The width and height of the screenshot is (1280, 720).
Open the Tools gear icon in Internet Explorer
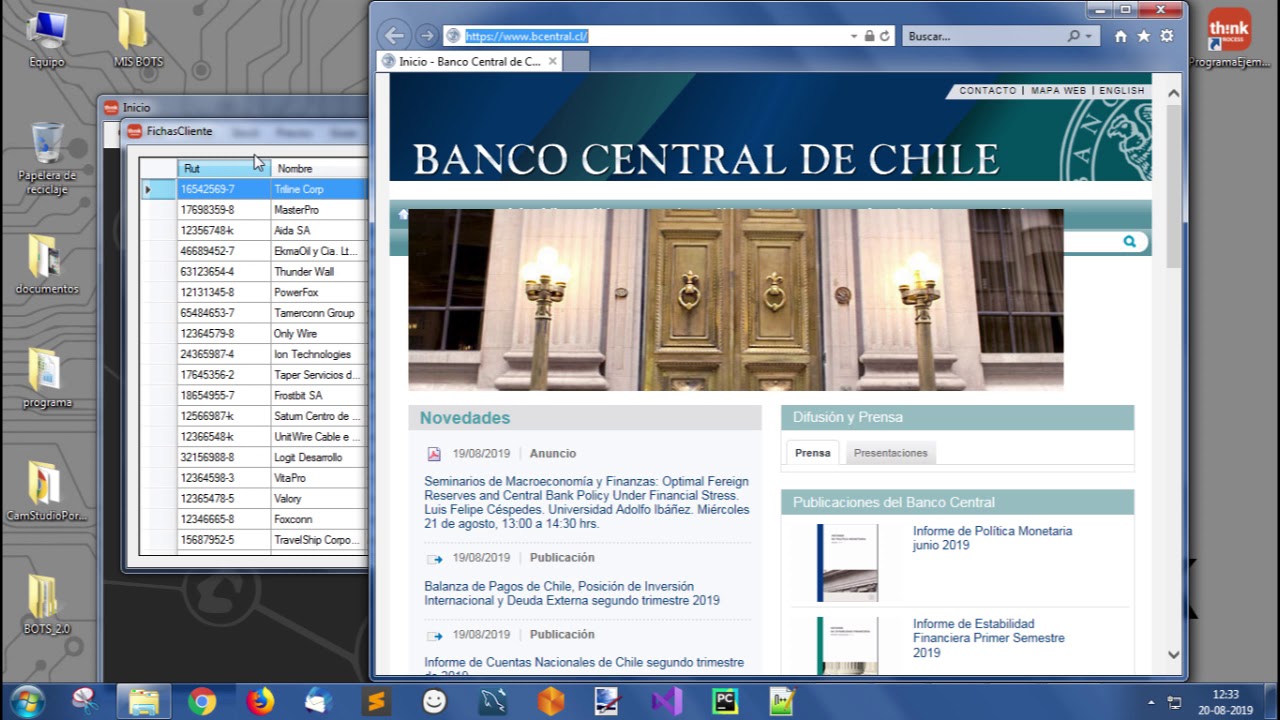coord(1167,36)
